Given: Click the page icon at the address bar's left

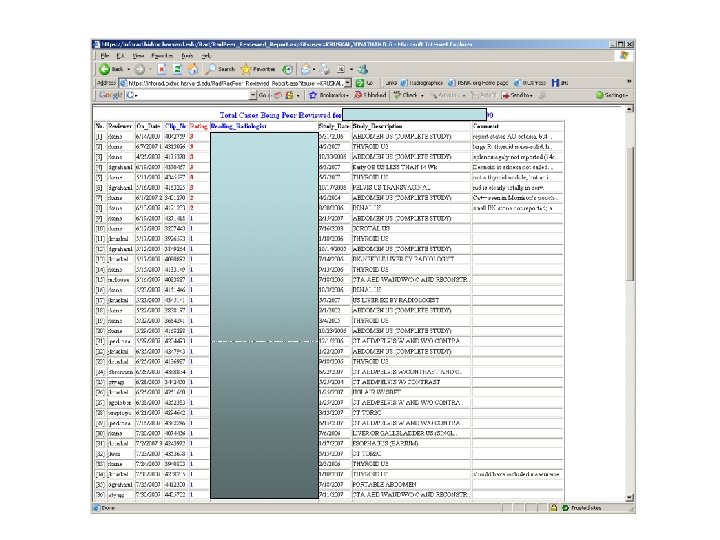Looking at the screenshot, I should click(123, 83).
